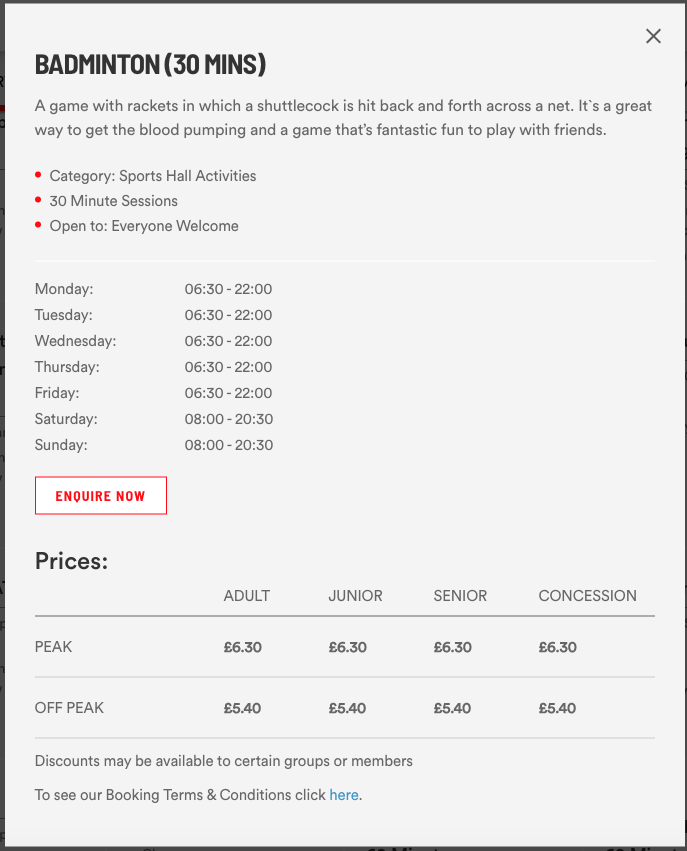Click the SENIOR column label
This screenshot has height=851, width=687.
[459, 595]
